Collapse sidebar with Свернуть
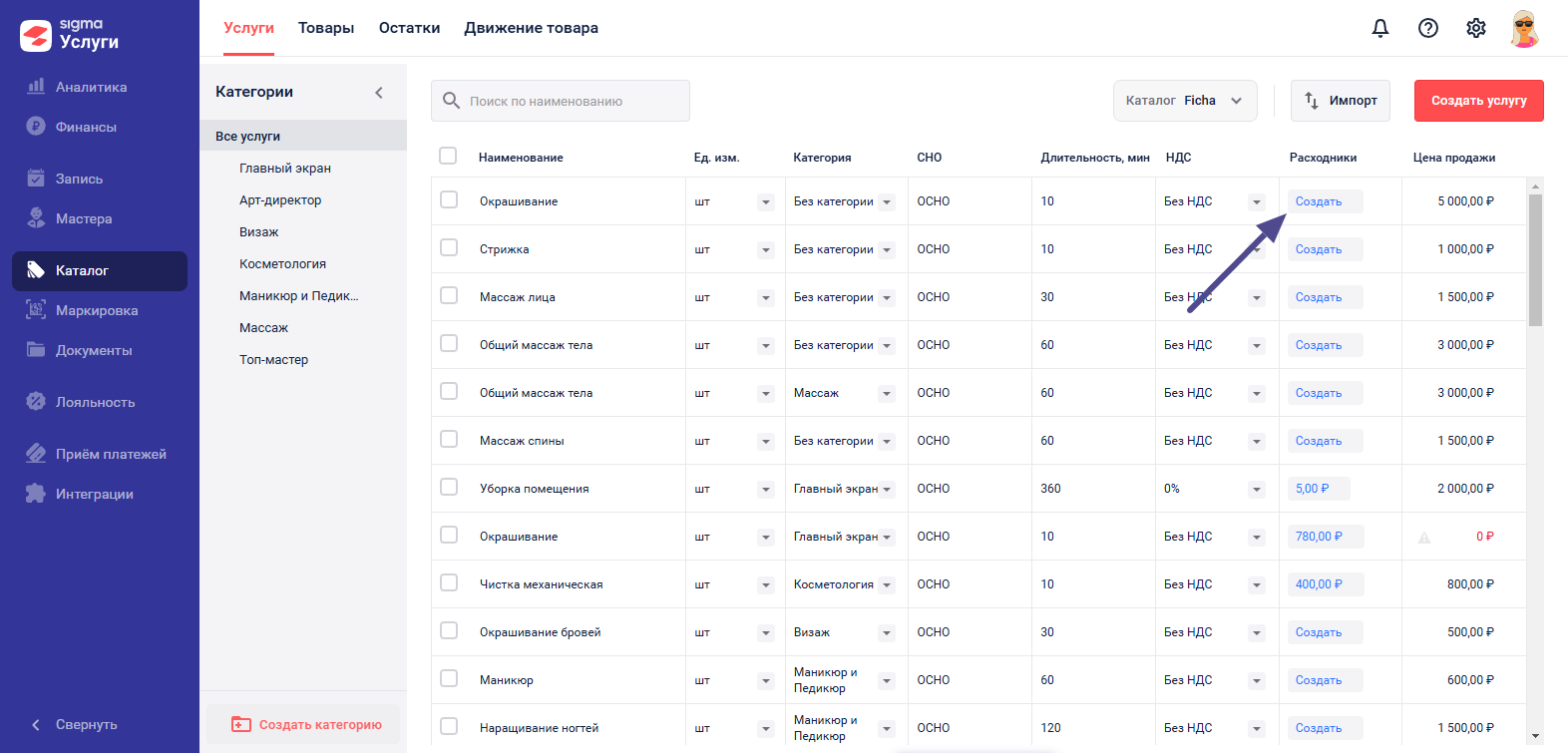 pyautogui.click(x=75, y=724)
